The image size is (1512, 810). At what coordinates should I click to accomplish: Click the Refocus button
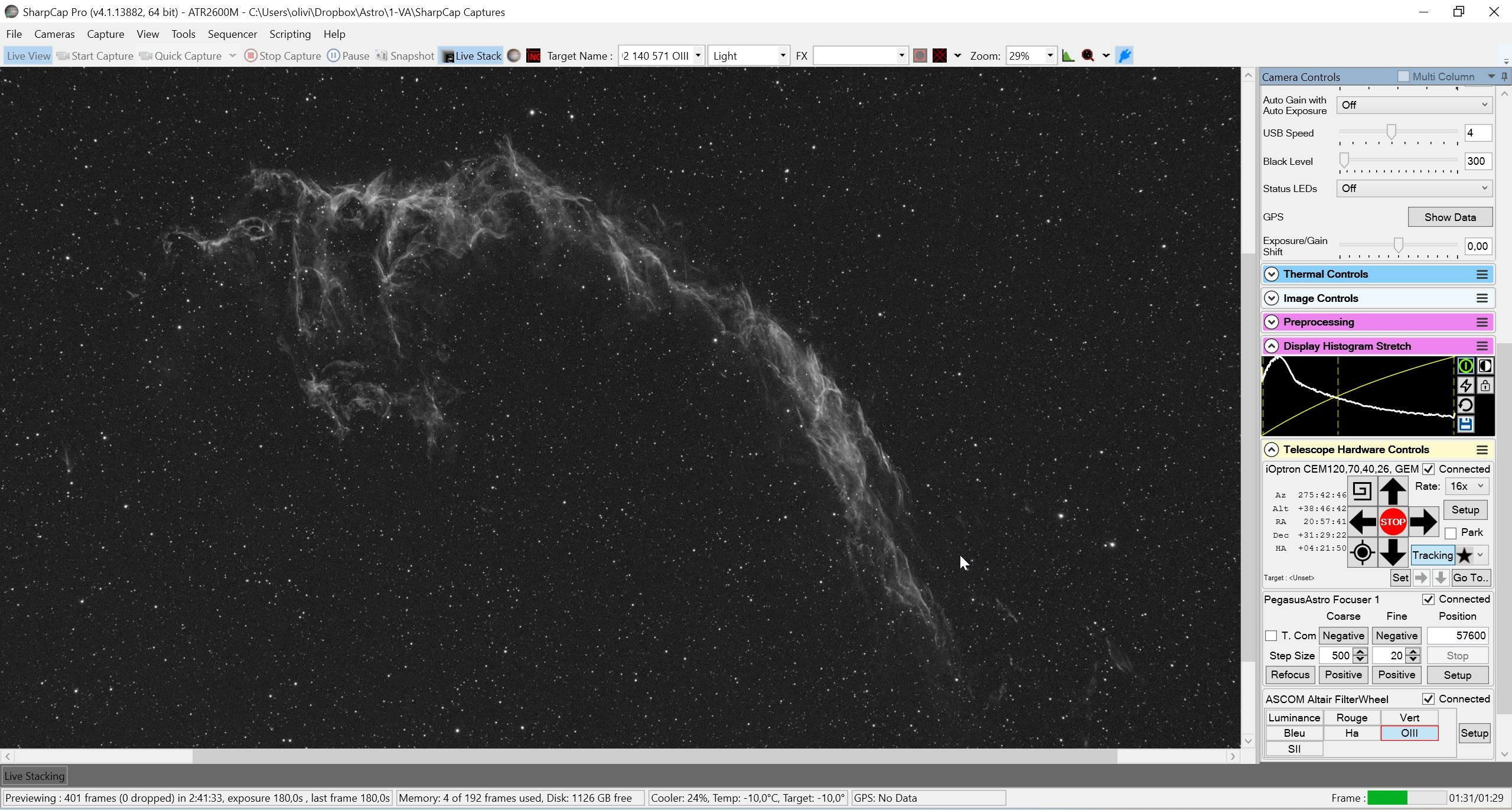1290,675
